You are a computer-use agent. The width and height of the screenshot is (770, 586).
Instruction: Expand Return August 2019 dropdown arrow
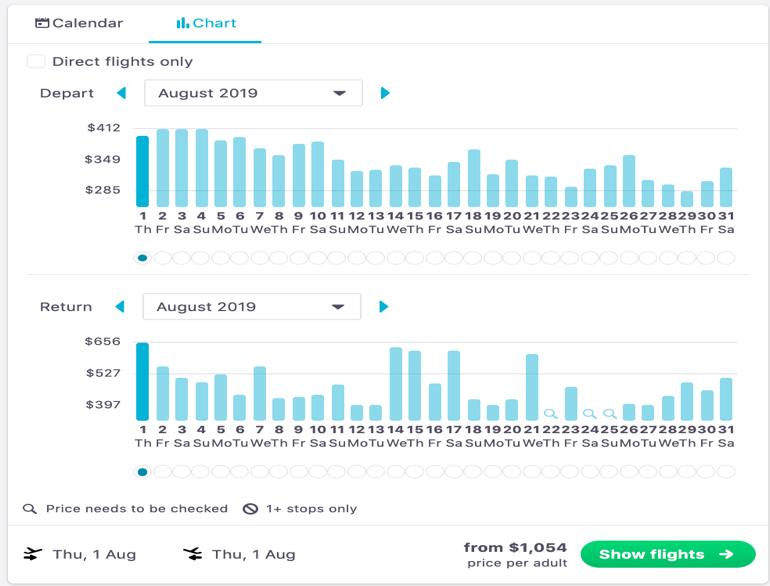[x=338, y=307]
